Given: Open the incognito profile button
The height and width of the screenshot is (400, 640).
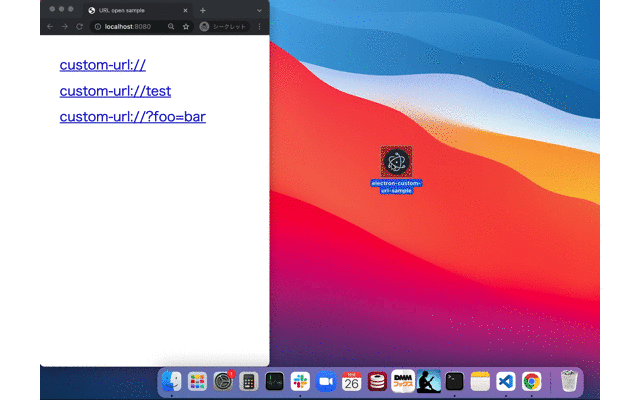Looking at the screenshot, I should pyautogui.click(x=223, y=27).
